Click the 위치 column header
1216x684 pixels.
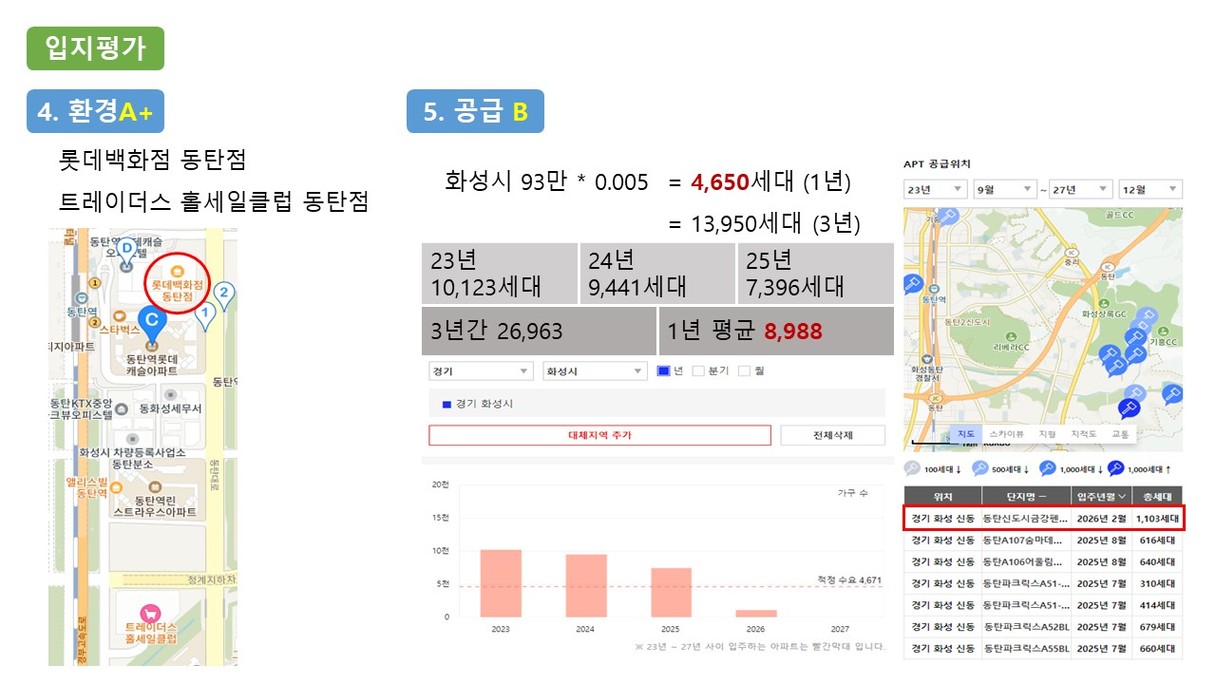942,496
